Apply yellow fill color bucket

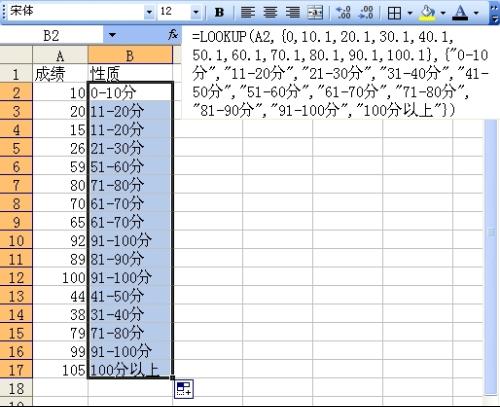click(x=428, y=13)
